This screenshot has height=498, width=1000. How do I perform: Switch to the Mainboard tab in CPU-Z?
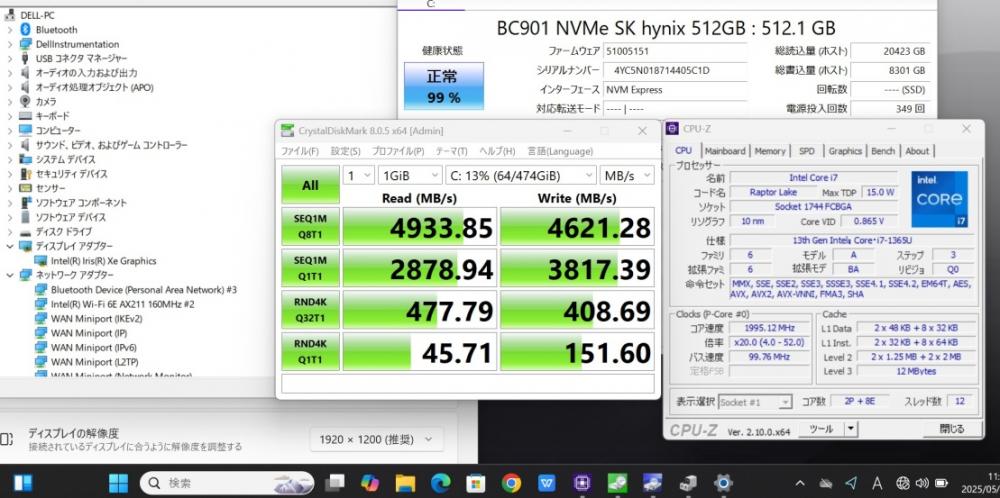[725, 151]
